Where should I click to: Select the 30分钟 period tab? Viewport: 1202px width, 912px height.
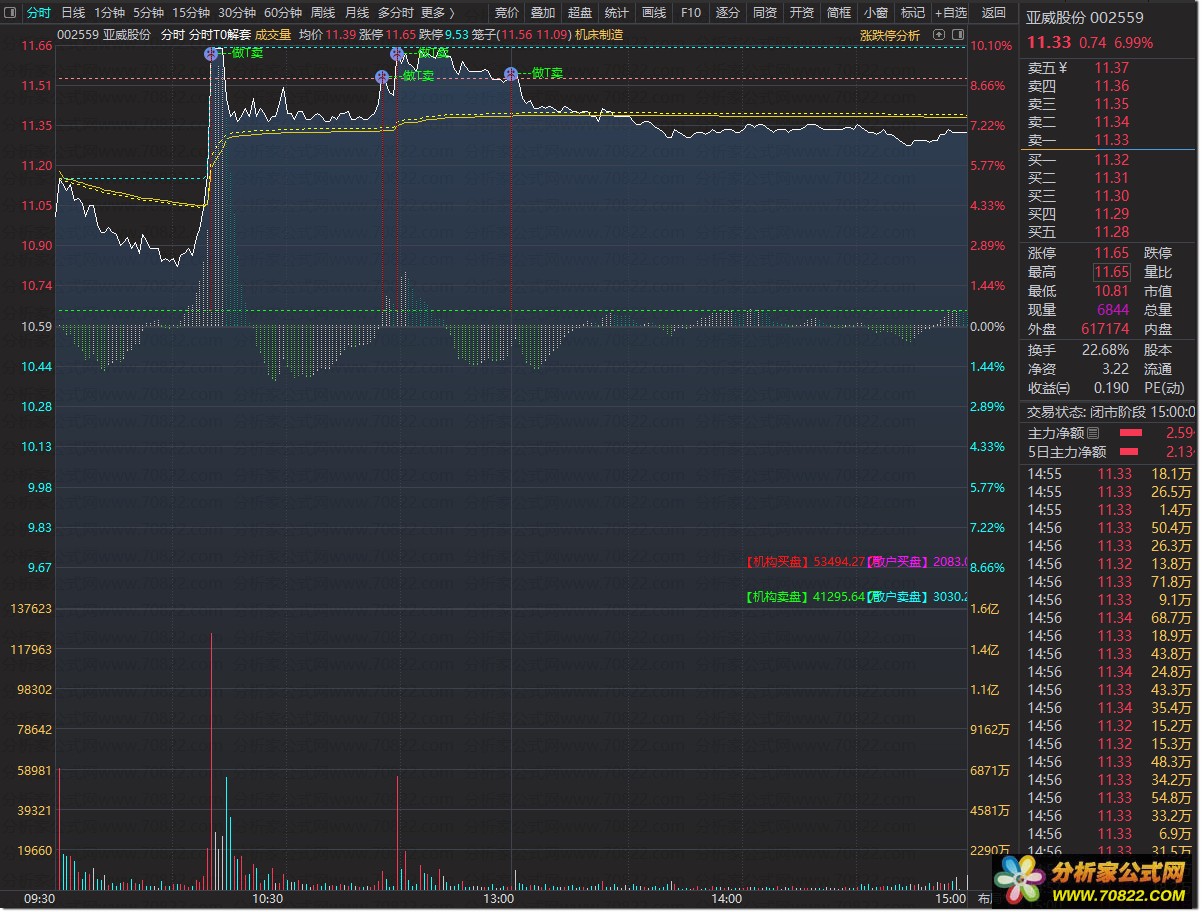click(236, 13)
